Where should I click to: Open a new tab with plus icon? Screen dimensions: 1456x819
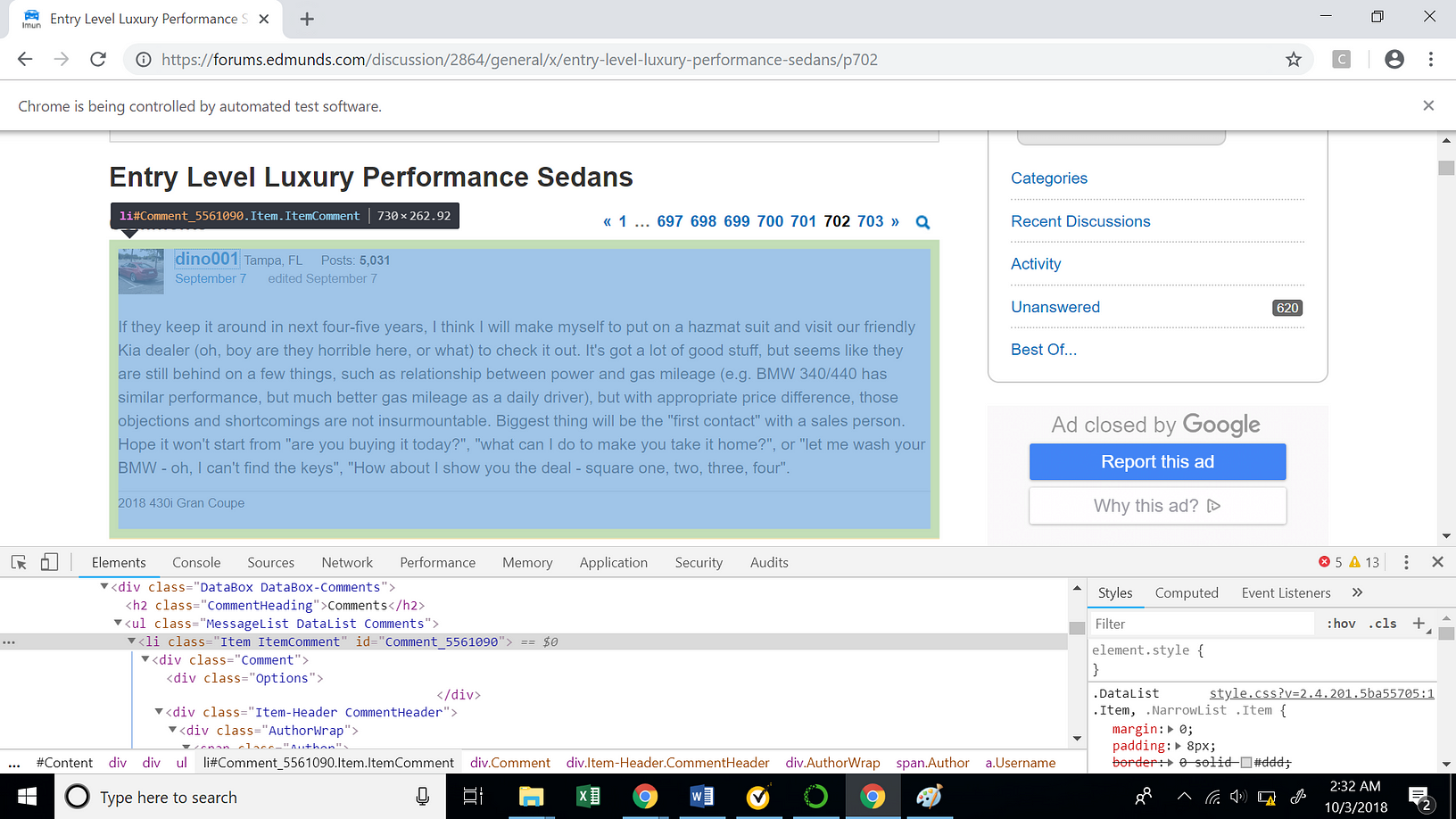307,19
